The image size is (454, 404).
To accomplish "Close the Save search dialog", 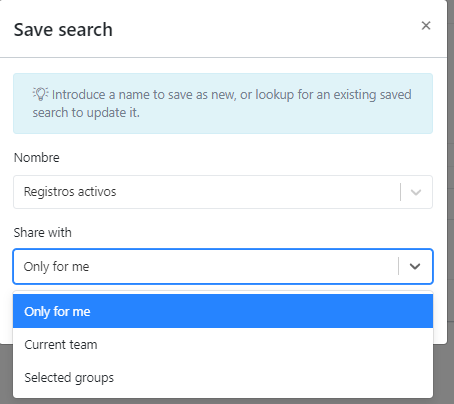I will click(x=426, y=26).
